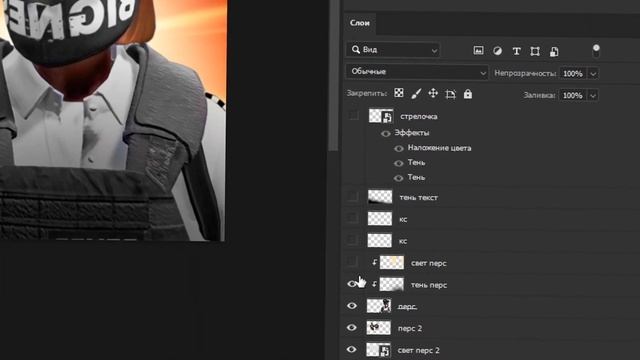Hide the перс layer
Viewport: 640px width, 360px height.
point(352,306)
